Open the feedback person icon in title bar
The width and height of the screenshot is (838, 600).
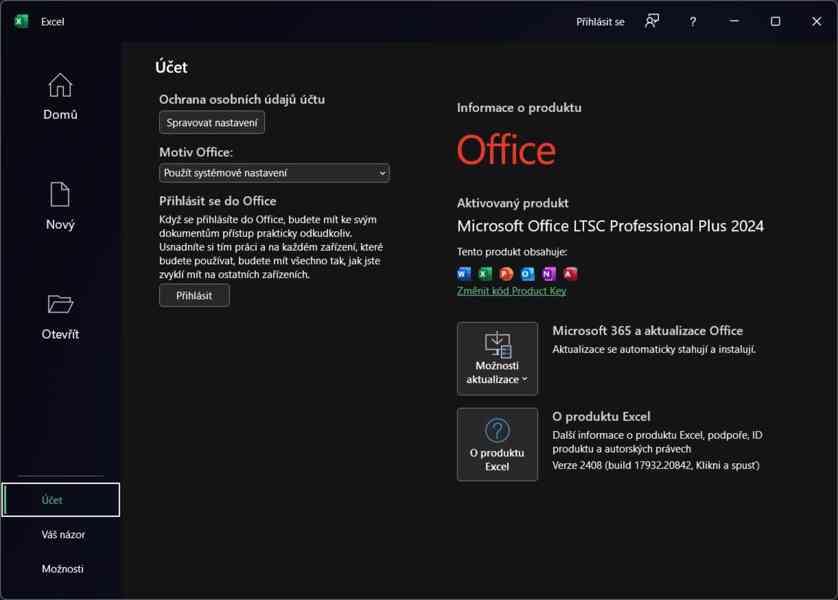coord(651,21)
